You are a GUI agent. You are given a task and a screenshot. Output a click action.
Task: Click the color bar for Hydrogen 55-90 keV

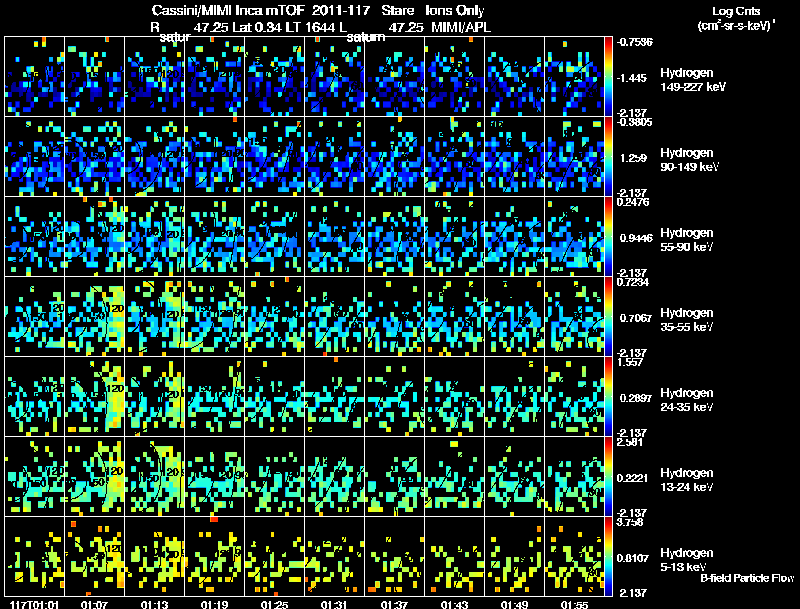coord(608,237)
